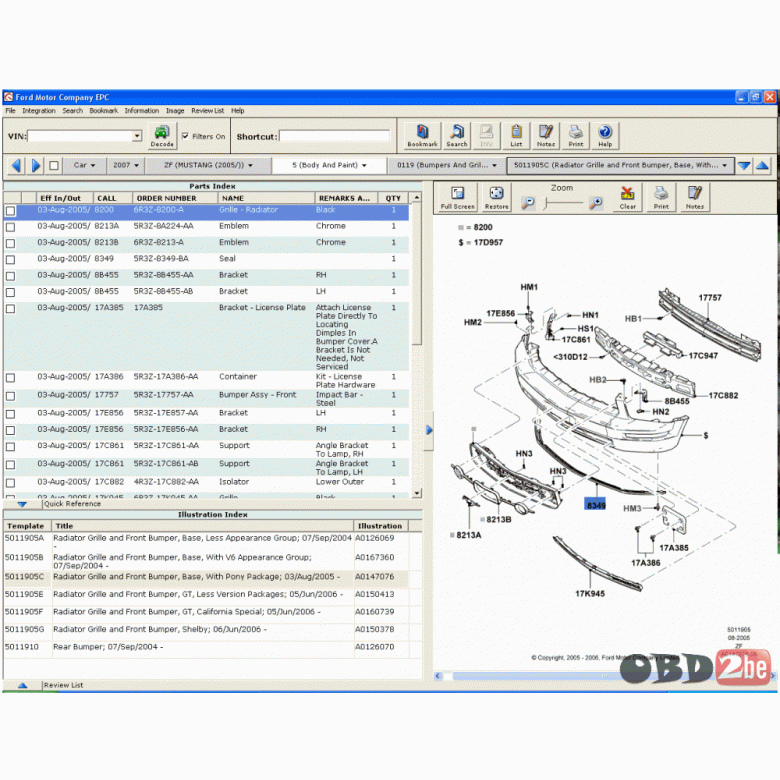The image size is (780, 780).
Task: Open the Information menu
Action: point(142,110)
